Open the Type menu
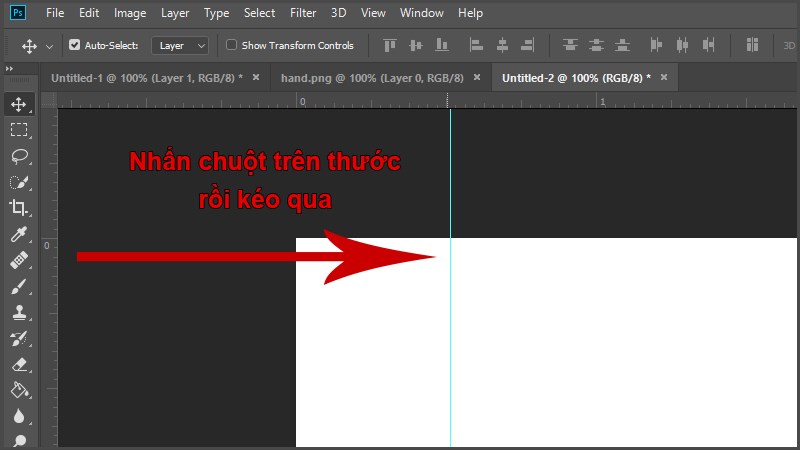The height and width of the screenshot is (450, 800). 216,13
